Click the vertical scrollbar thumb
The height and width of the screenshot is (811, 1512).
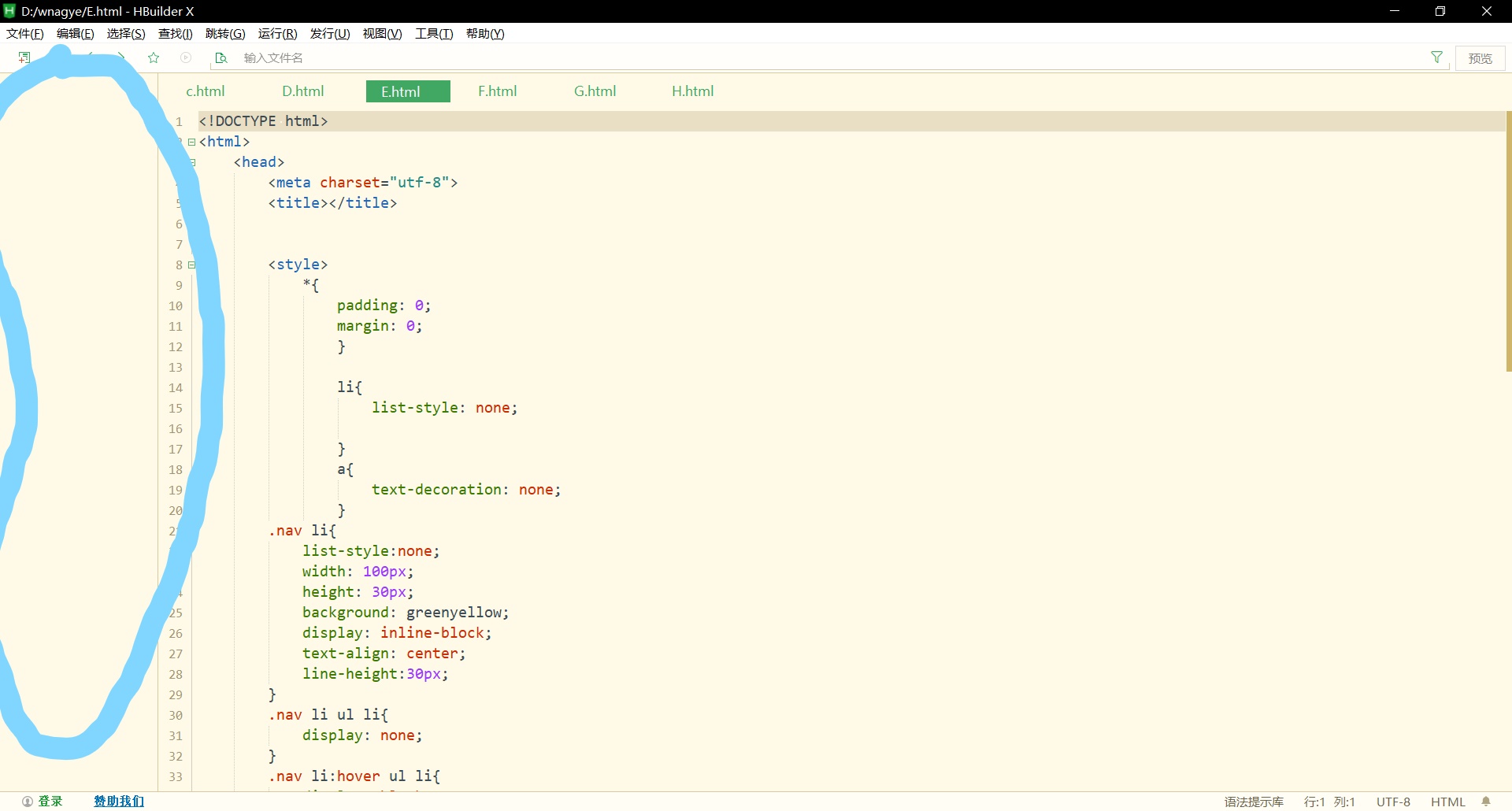tap(1509, 241)
